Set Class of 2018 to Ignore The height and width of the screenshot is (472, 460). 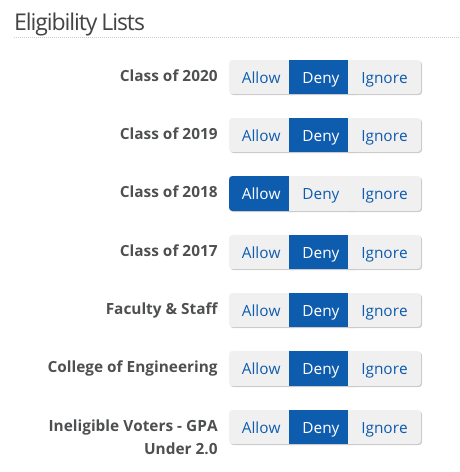385,194
